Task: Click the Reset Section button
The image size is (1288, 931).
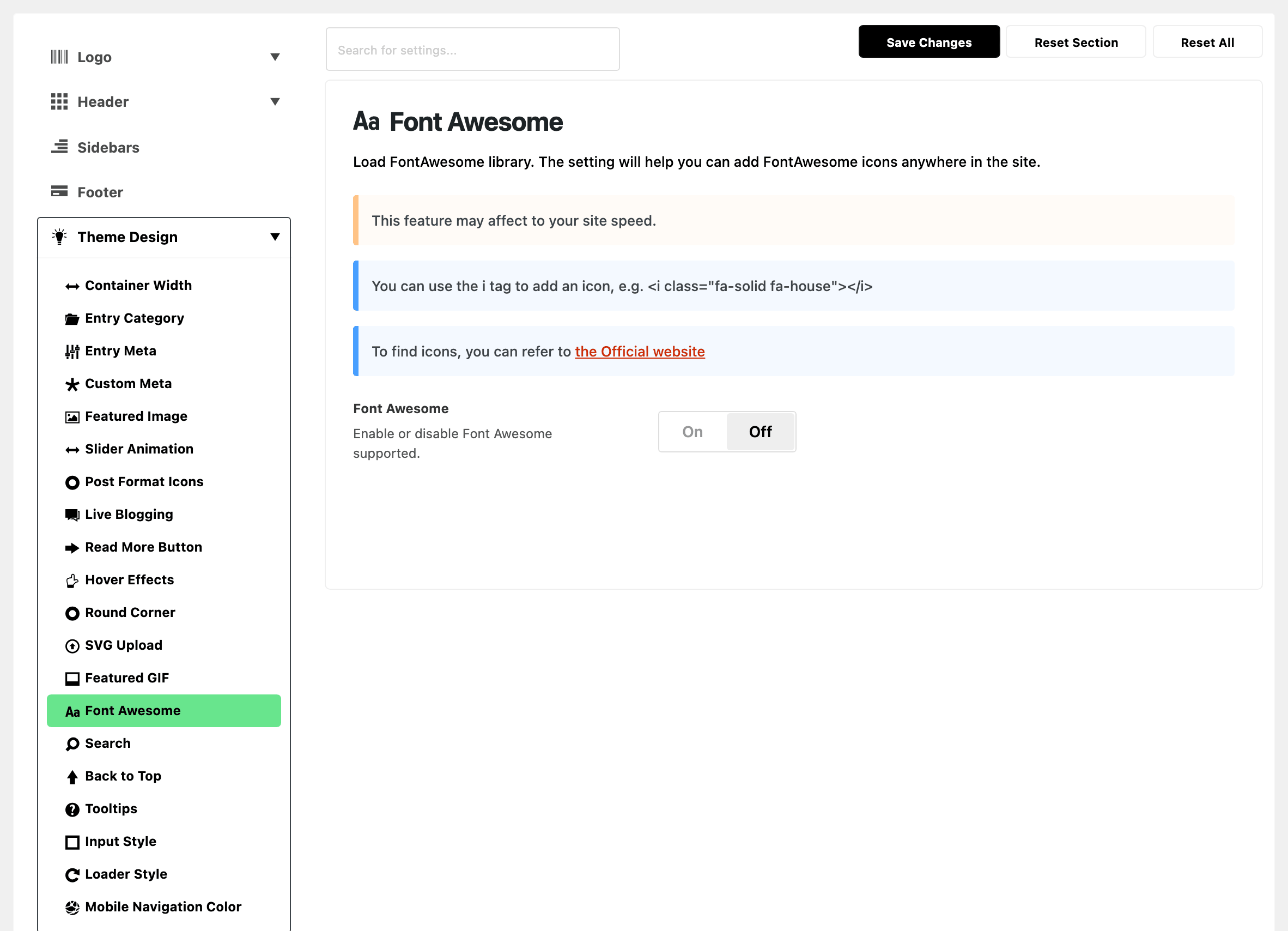Action: [x=1076, y=42]
